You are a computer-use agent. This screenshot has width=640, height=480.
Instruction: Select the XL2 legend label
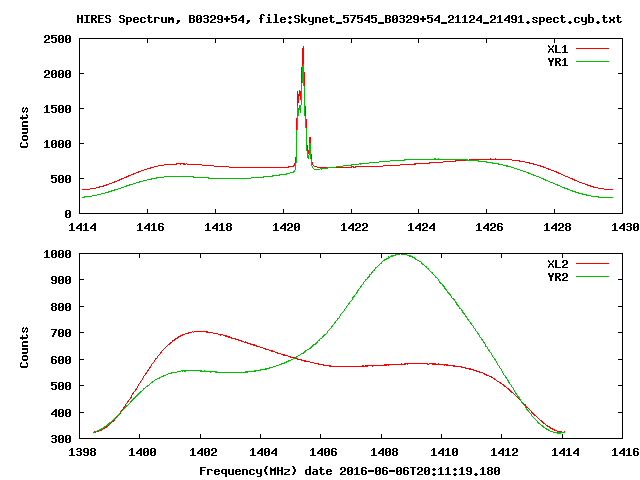558,264
